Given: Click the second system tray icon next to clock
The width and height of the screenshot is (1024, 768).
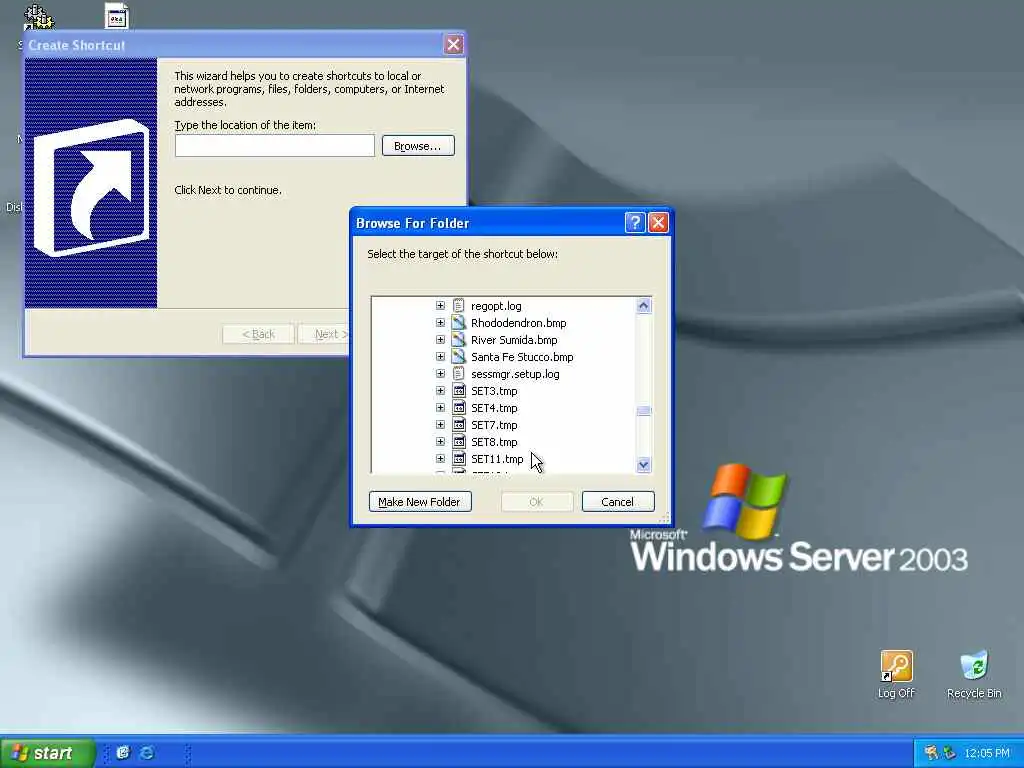Looking at the screenshot, I should coord(949,753).
